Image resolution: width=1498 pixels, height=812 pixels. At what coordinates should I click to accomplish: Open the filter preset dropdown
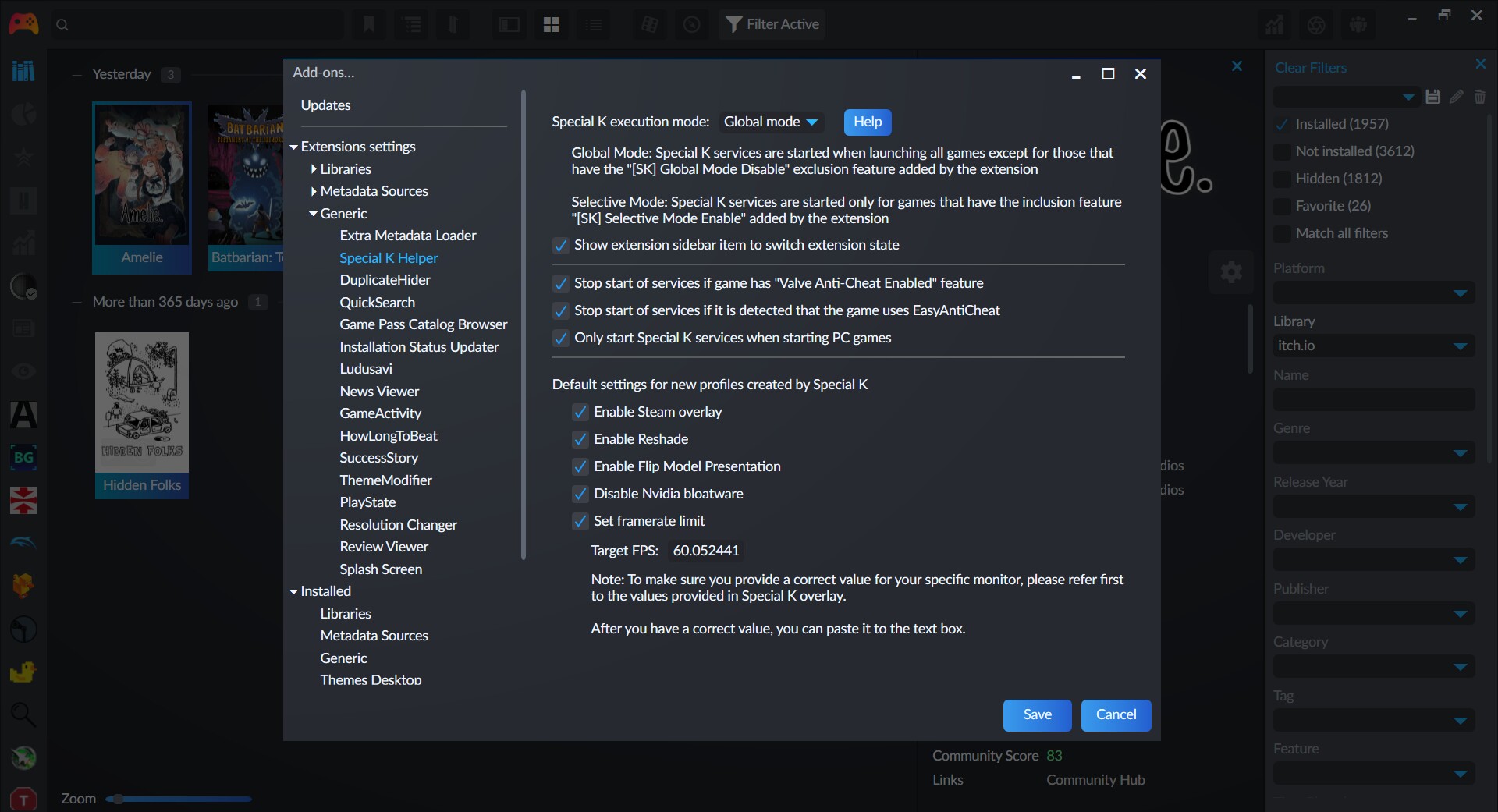(1346, 97)
